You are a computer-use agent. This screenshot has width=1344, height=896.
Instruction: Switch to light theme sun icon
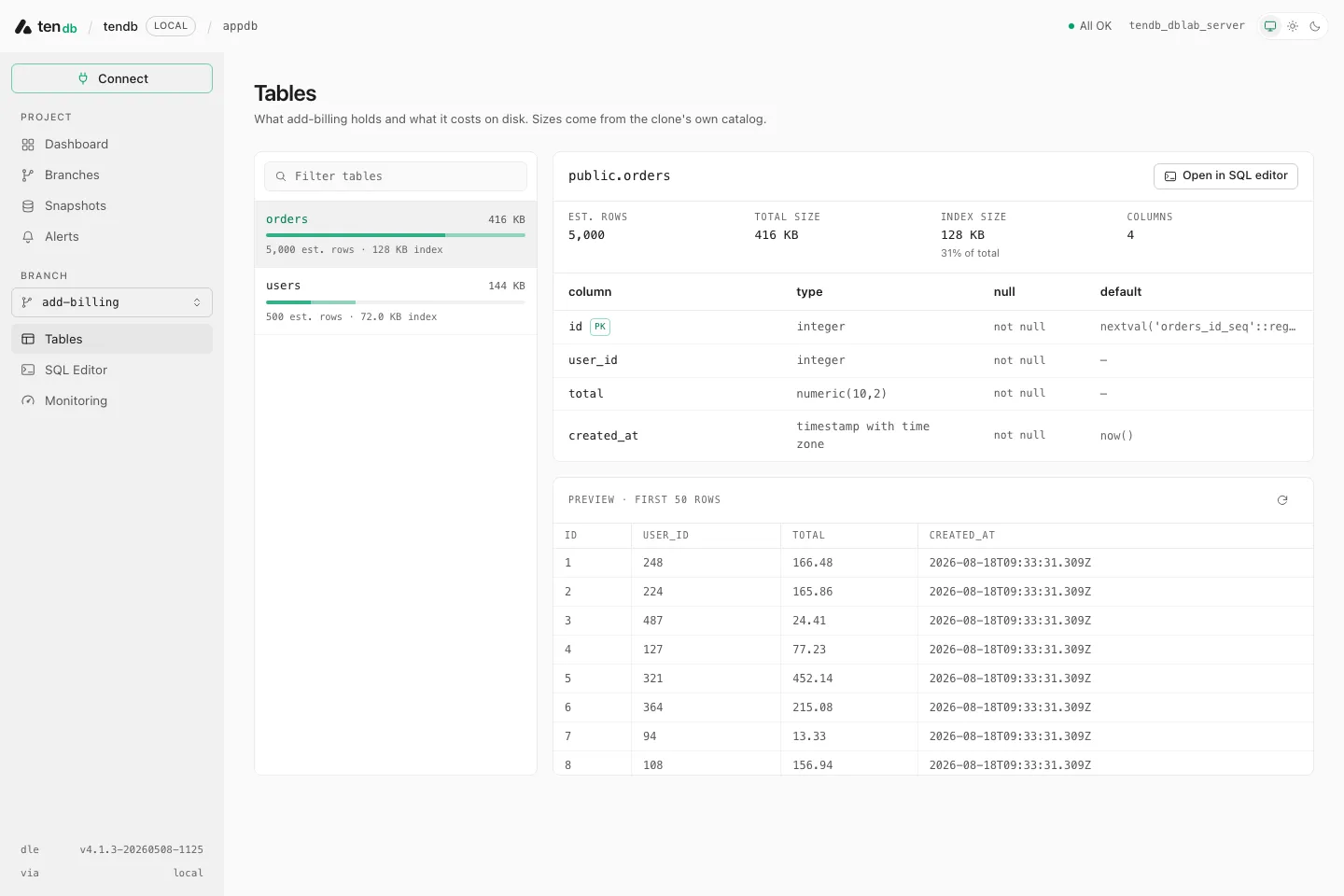1293,26
